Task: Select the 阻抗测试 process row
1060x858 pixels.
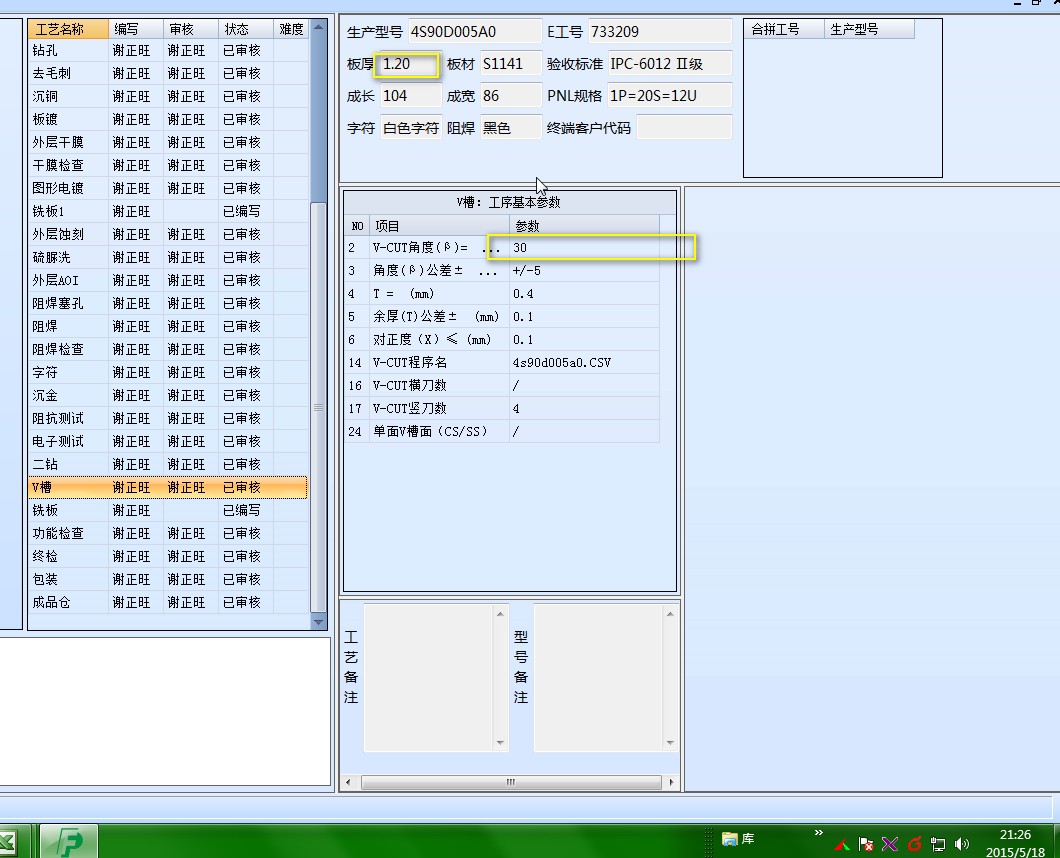Action: point(168,419)
